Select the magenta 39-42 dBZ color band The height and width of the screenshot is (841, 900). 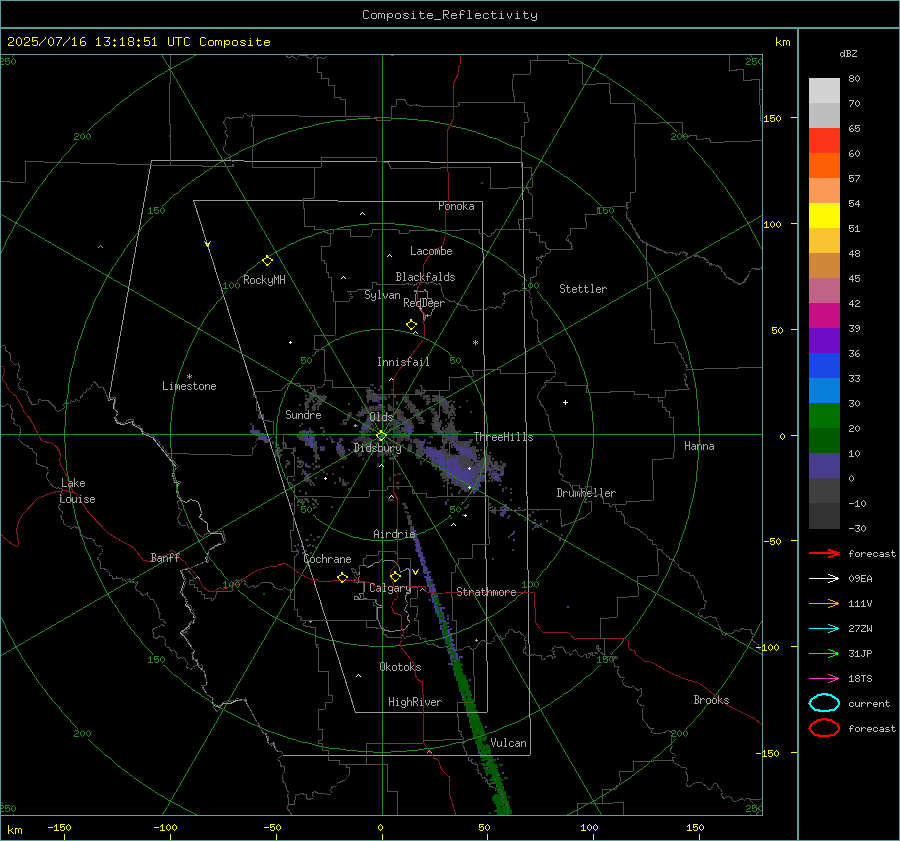pos(824,316)
